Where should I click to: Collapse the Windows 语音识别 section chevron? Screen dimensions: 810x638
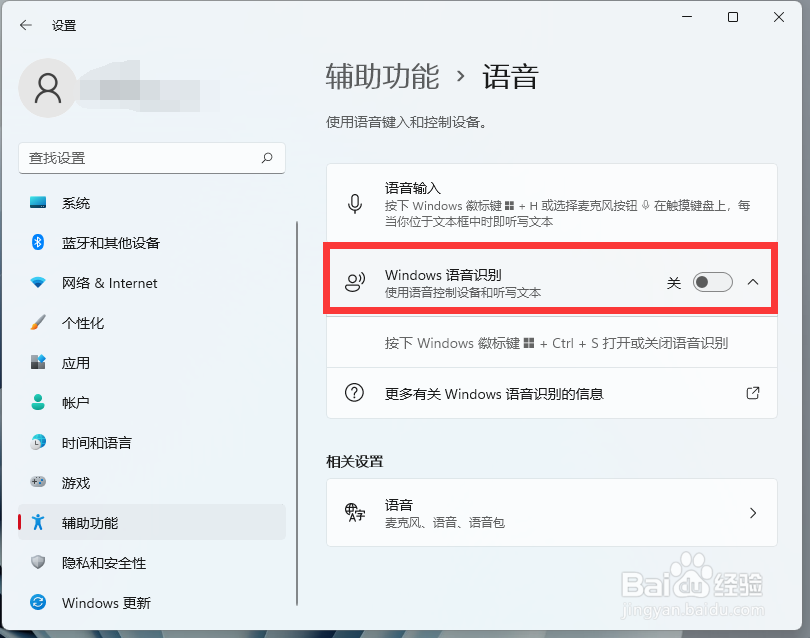click(x=753, y=282)
